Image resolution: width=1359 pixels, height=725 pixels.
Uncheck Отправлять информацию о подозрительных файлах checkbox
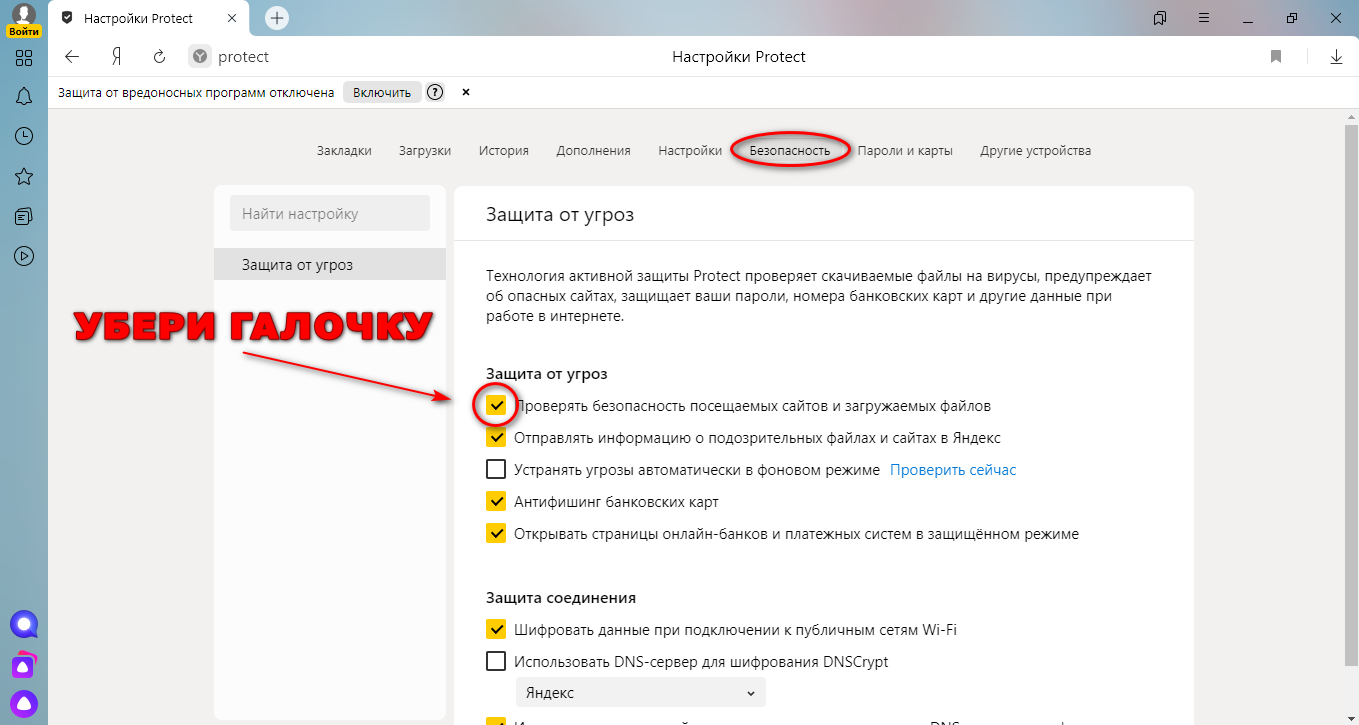click(496, 437)
